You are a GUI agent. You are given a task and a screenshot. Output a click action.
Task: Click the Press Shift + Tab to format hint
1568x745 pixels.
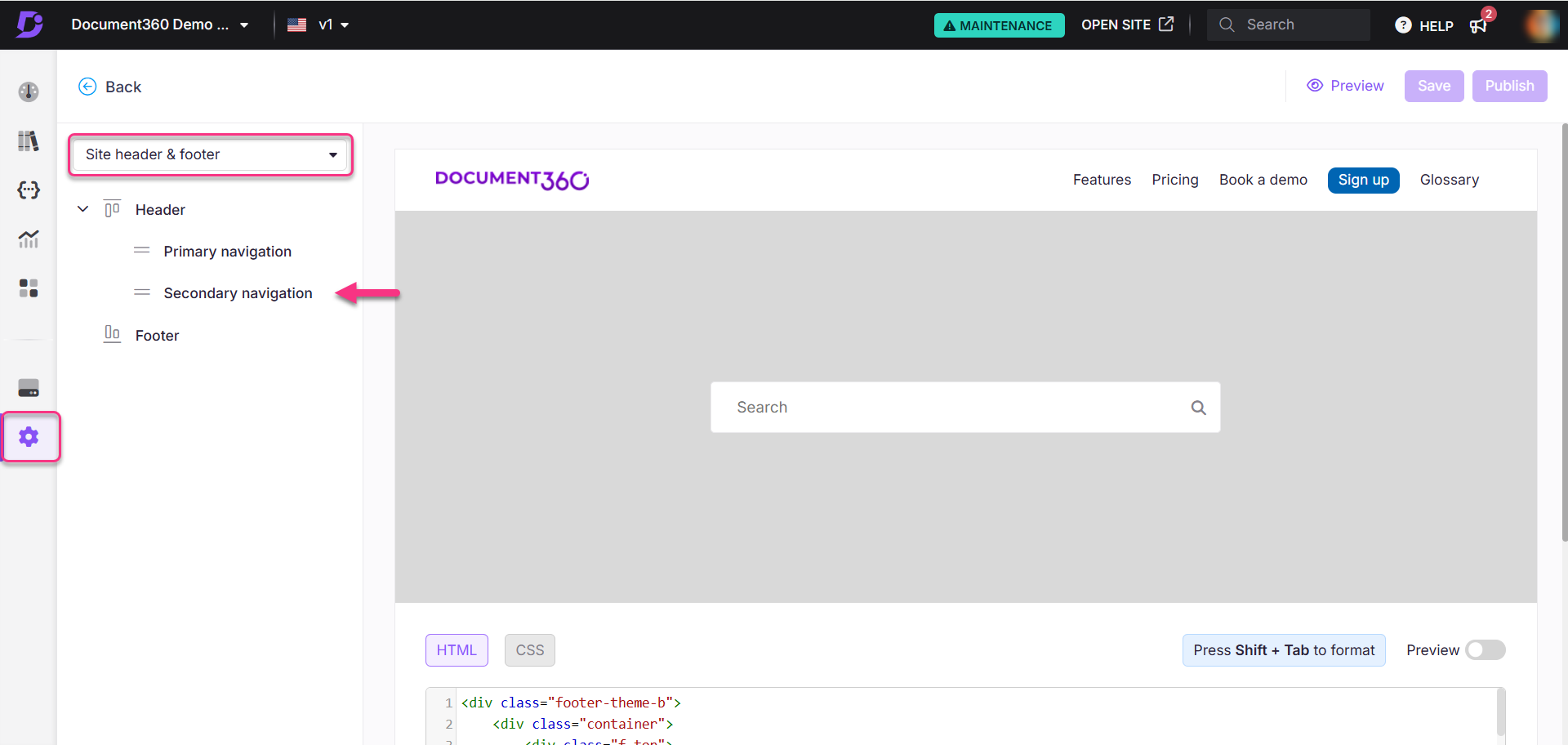1284,650
